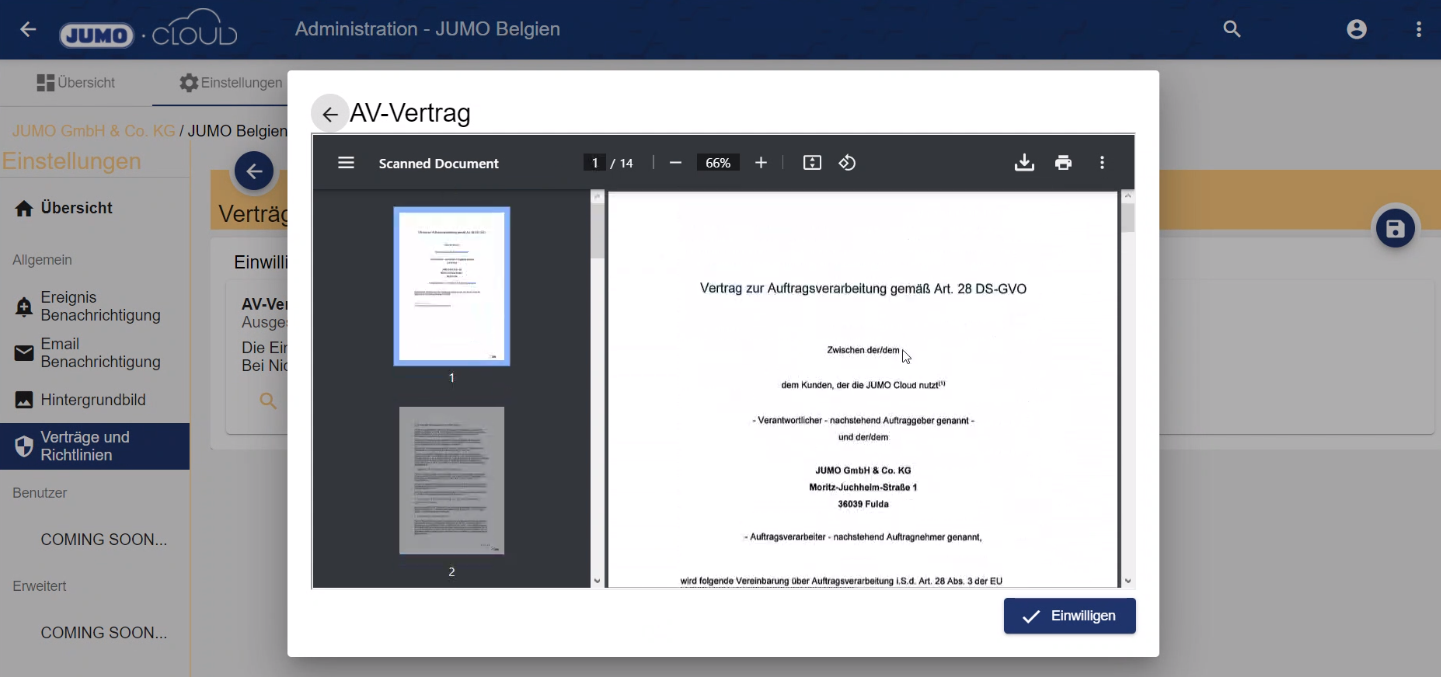Zoom out of the PDF
Viewport: 1441px width, 677px height.
click(x=676, y=163)
